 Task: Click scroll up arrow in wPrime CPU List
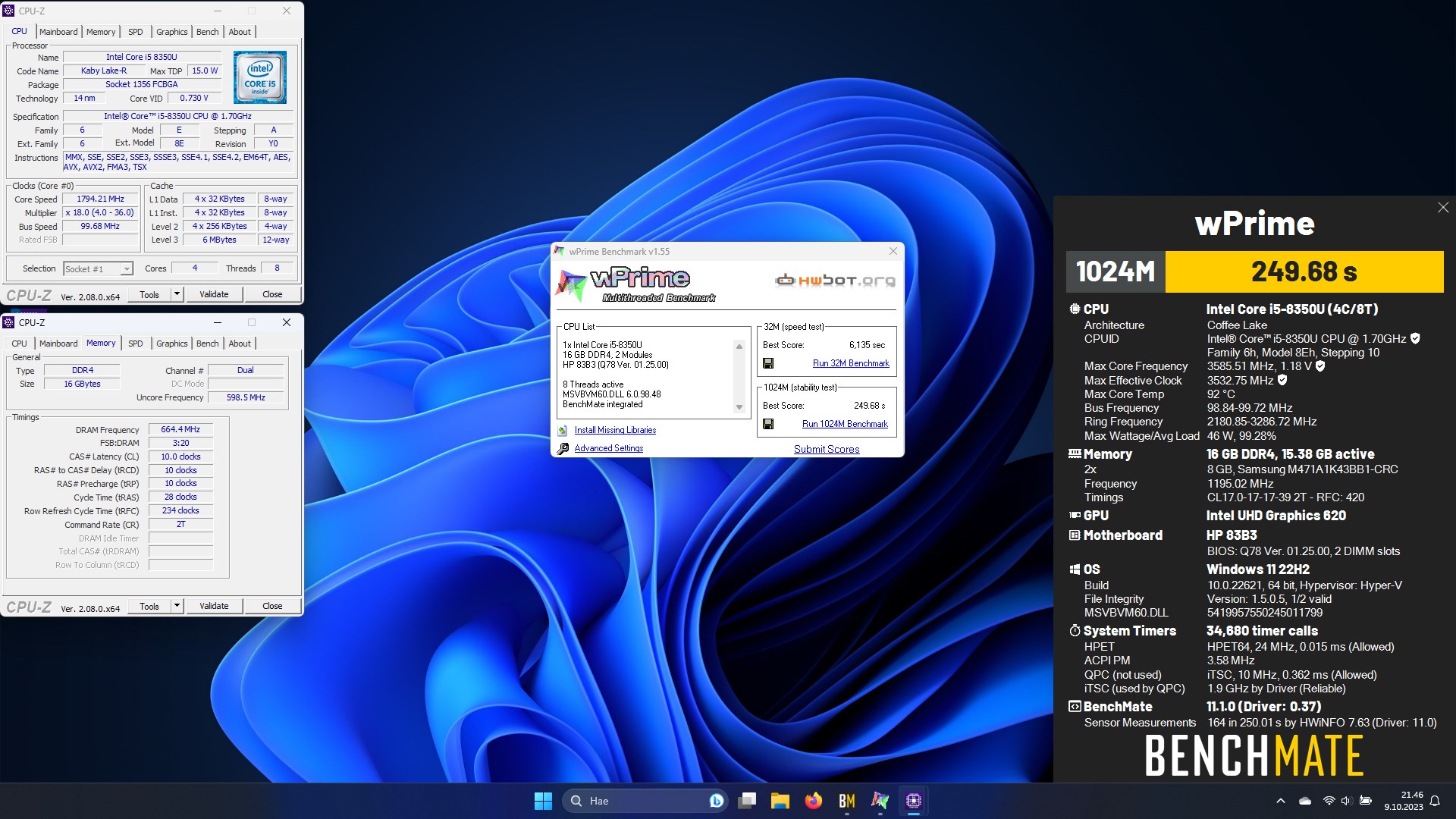pyautogui.click(x=739, y=347)
